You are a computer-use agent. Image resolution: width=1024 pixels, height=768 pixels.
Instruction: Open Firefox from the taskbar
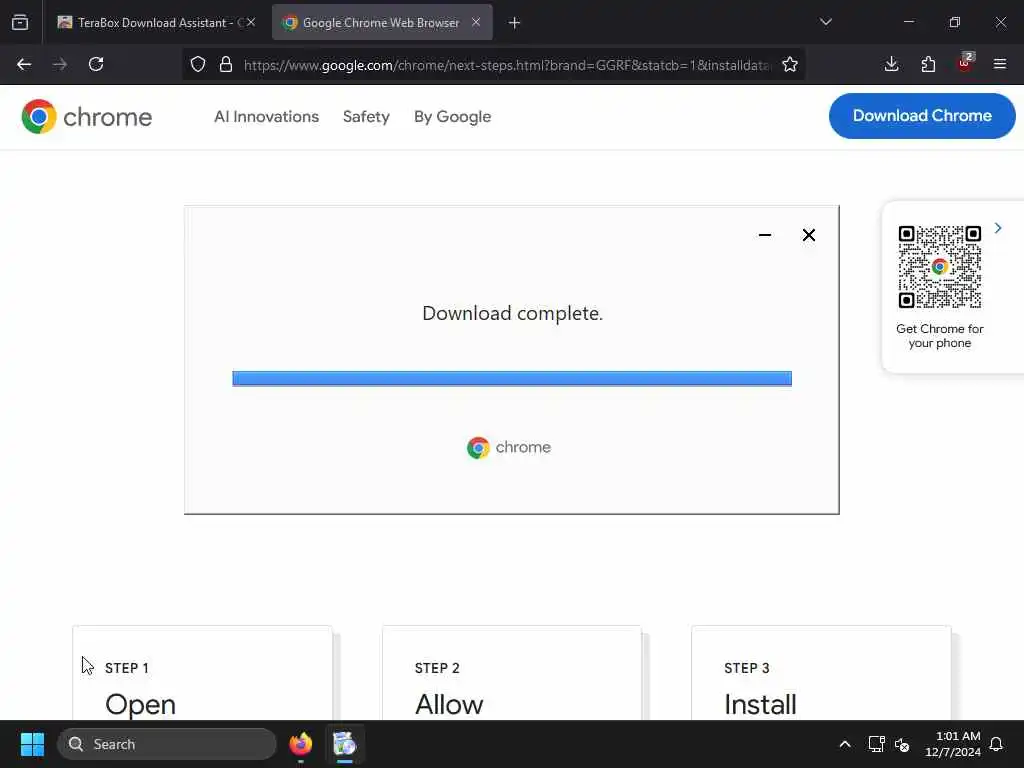[301, 744]
